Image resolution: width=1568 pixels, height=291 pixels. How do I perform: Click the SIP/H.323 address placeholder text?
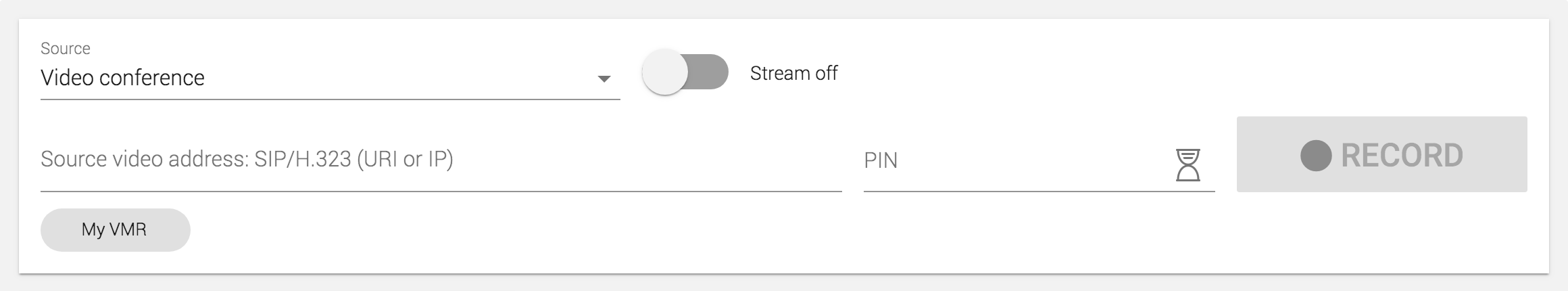pos(247,160)
